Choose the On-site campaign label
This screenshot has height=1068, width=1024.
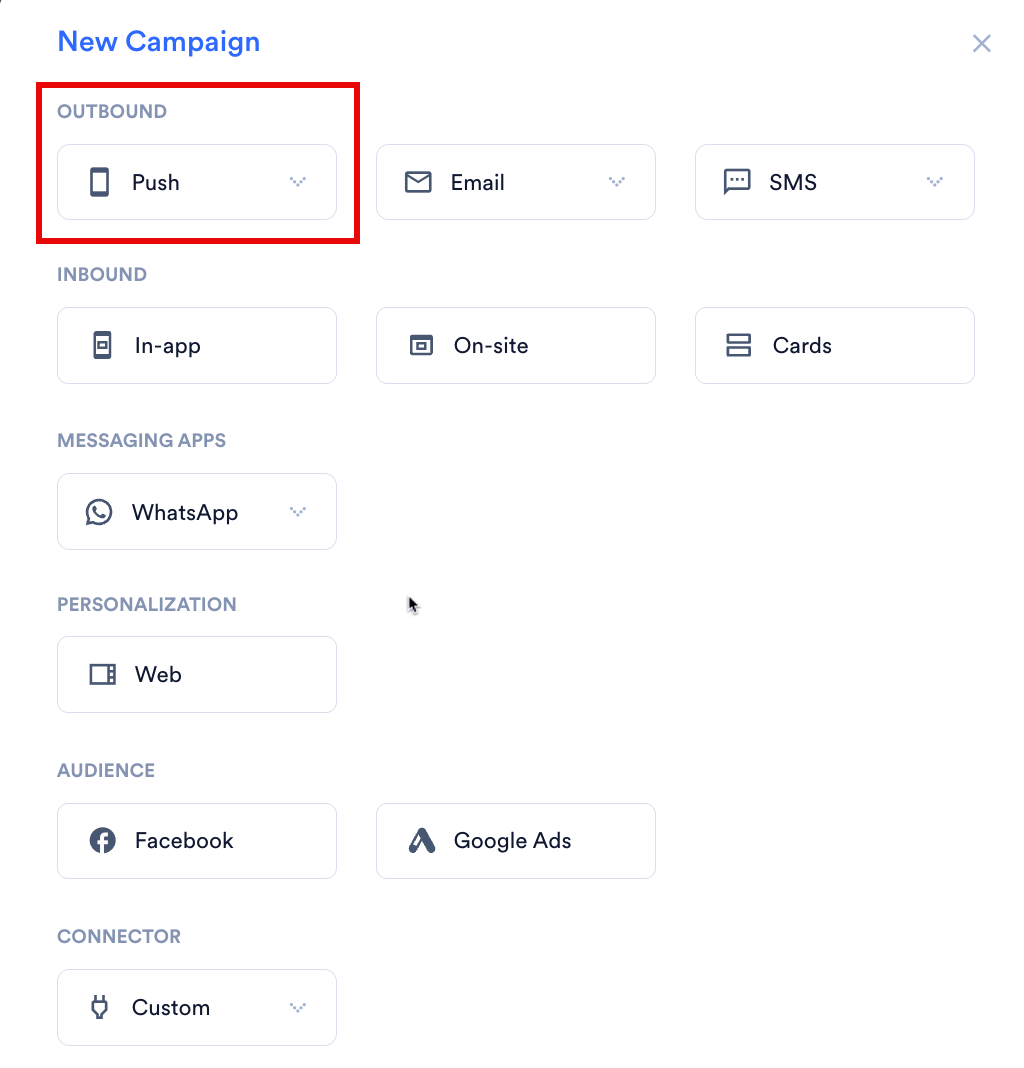[x=491, y=345]
